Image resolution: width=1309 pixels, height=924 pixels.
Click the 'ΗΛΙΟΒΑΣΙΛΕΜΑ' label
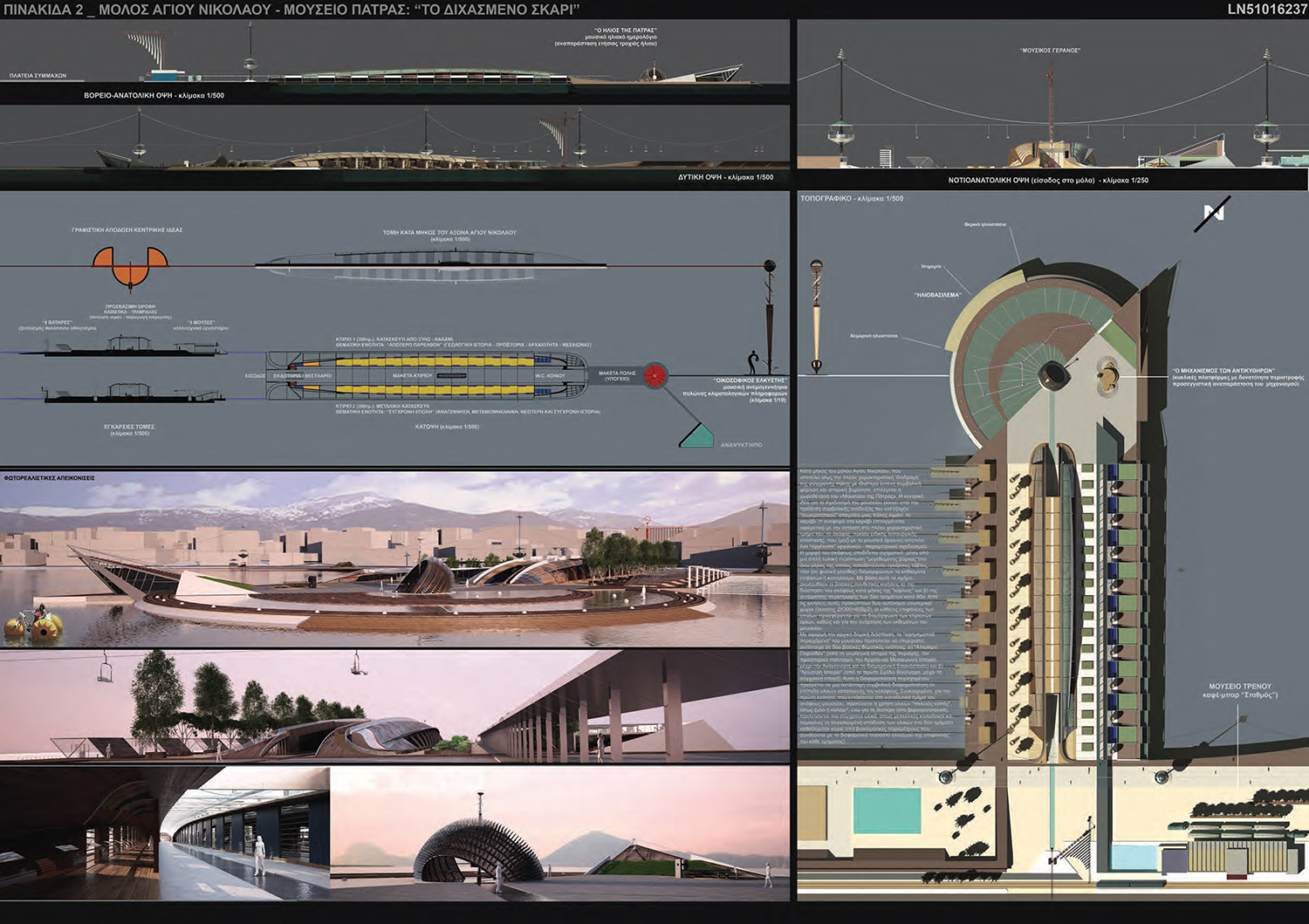coord(938,295)
